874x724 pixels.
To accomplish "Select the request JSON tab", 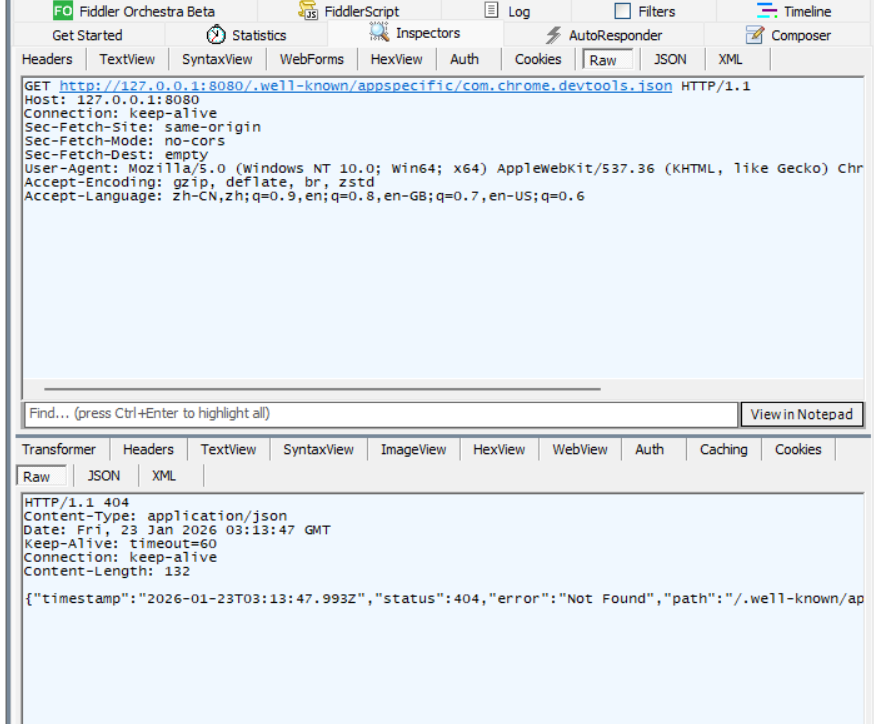I will tap(670, 59).
